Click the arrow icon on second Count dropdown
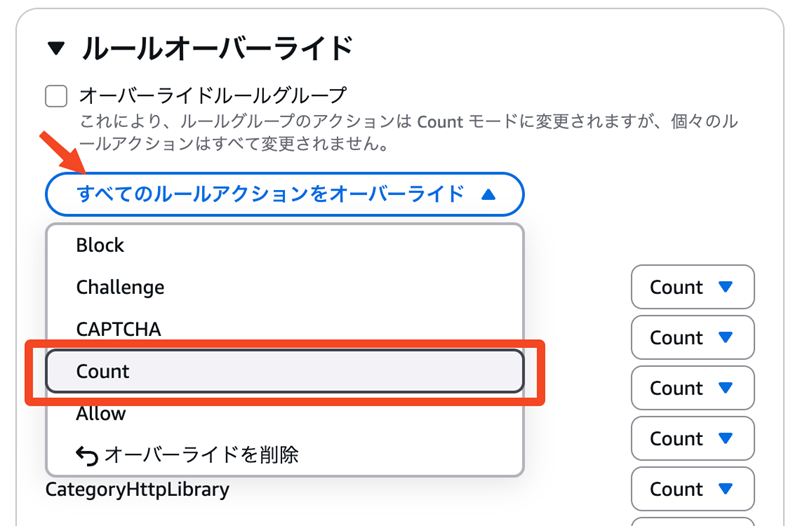The width and height of the screenshot is (800, 526). click(726, 338)
